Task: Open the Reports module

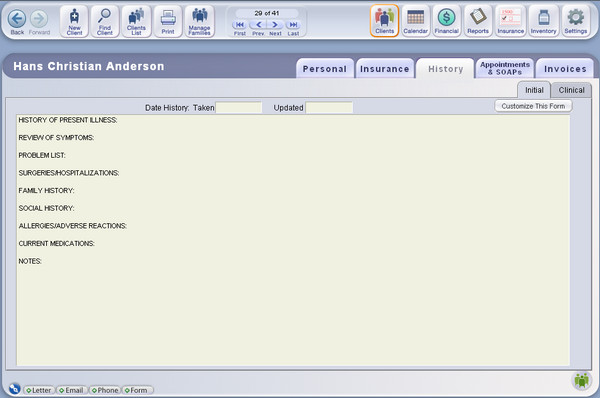Action: click(x=478, y=21)
